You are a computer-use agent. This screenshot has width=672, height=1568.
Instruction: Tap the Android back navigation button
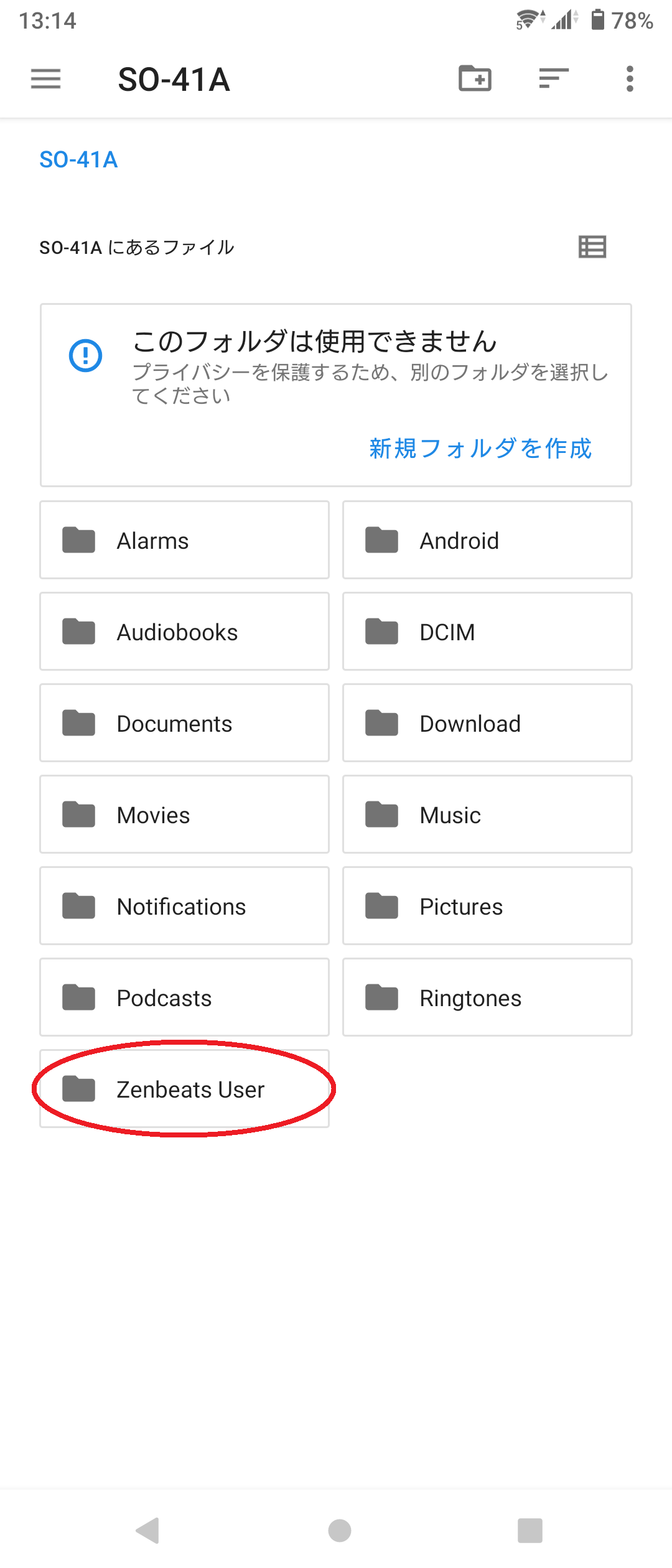(148, 1530)
